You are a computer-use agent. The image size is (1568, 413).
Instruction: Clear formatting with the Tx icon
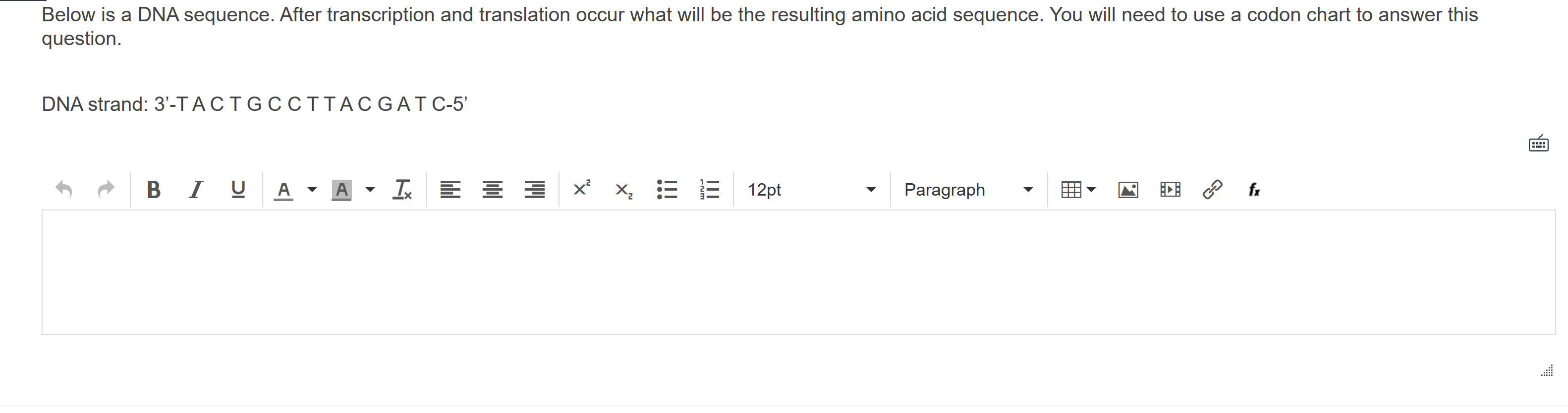coord(402,190)
